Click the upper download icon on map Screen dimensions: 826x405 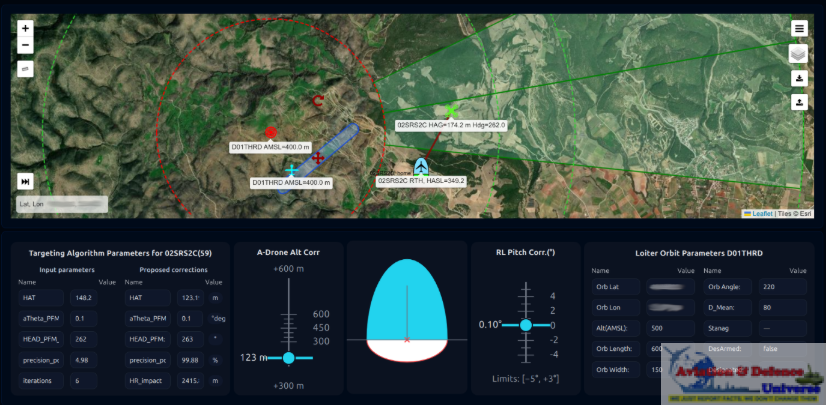799,79
